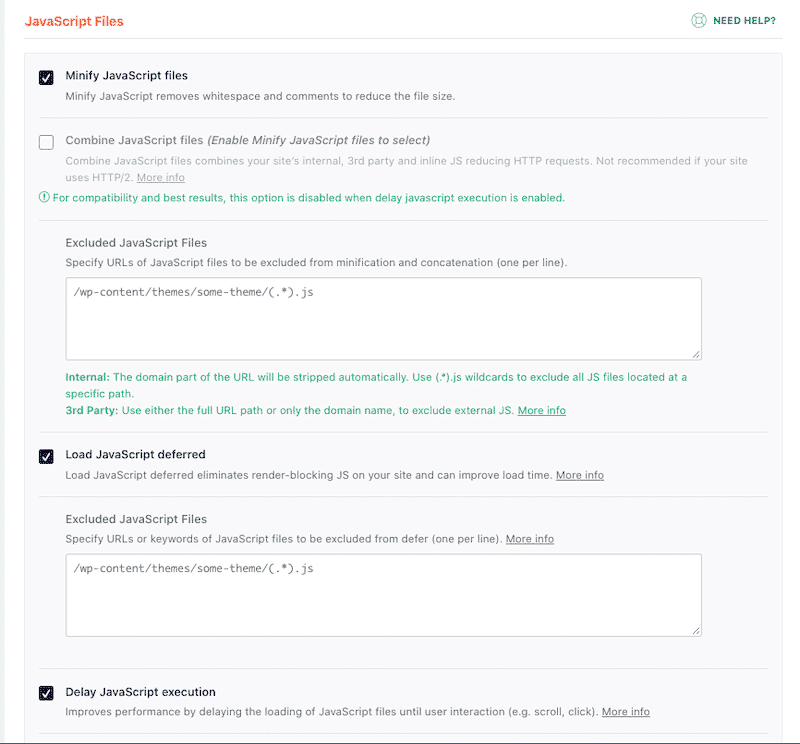Disable Load JavaScript deferred

(x=45, y=456)
